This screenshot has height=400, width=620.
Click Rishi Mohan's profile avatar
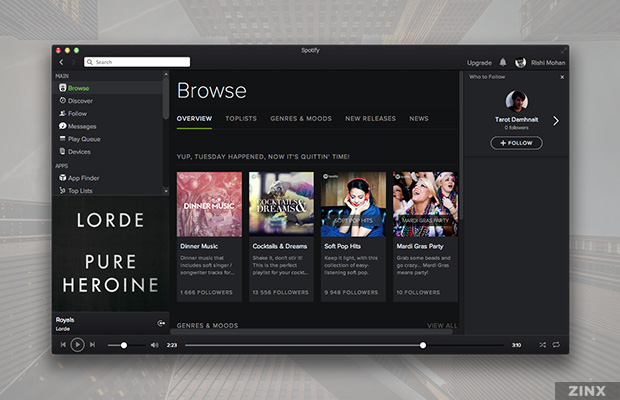tap(520, 62)
